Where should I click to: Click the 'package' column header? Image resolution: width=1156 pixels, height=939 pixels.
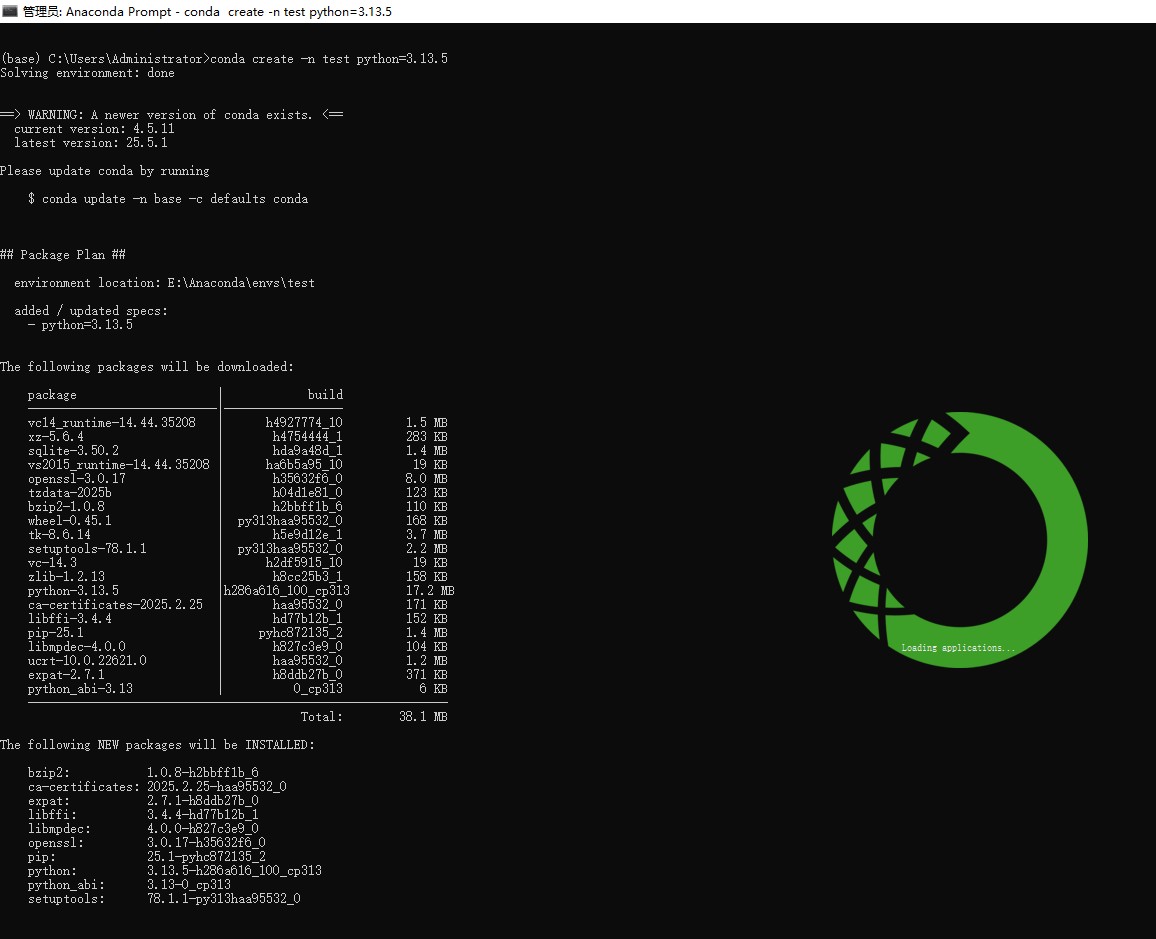[x=52, y=395]
